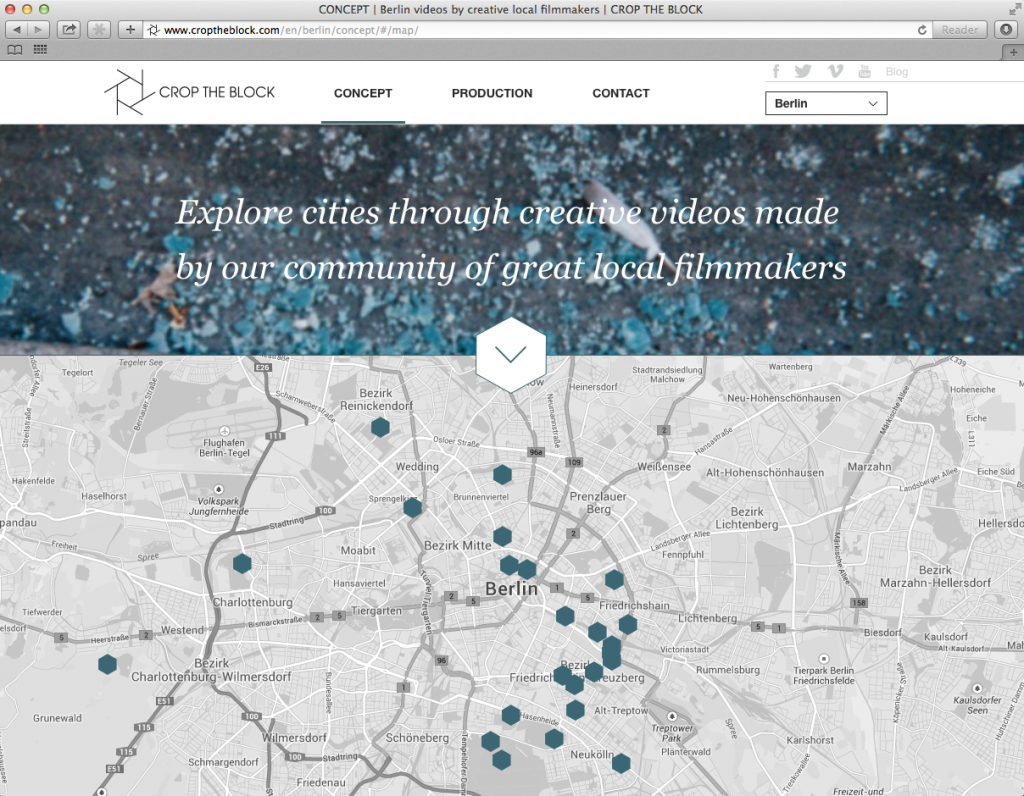Reload the page with the refresh arrow

(x=921, y=30)
